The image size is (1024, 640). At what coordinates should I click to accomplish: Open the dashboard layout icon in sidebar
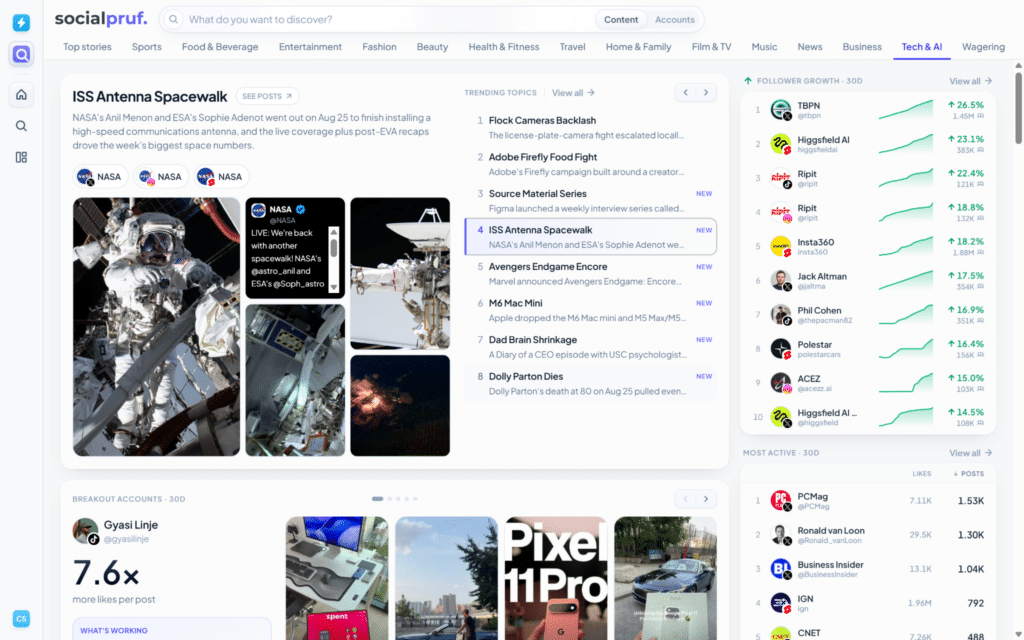click(x=21, y=157)
